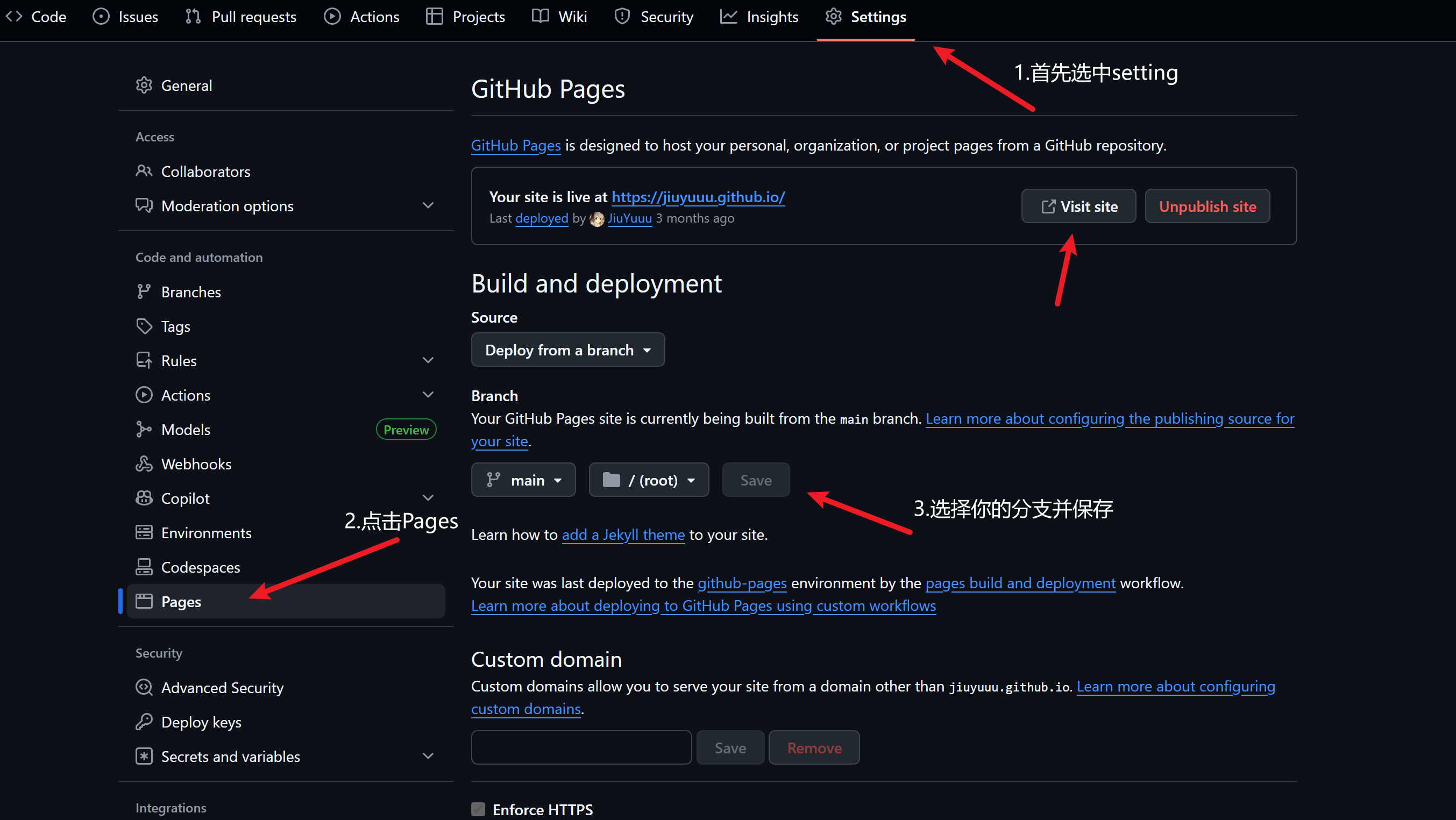The height and width of the screenshot is (820, 1456).
Task: Open Webhooks settings in sidebar
Action: point(286,464)
